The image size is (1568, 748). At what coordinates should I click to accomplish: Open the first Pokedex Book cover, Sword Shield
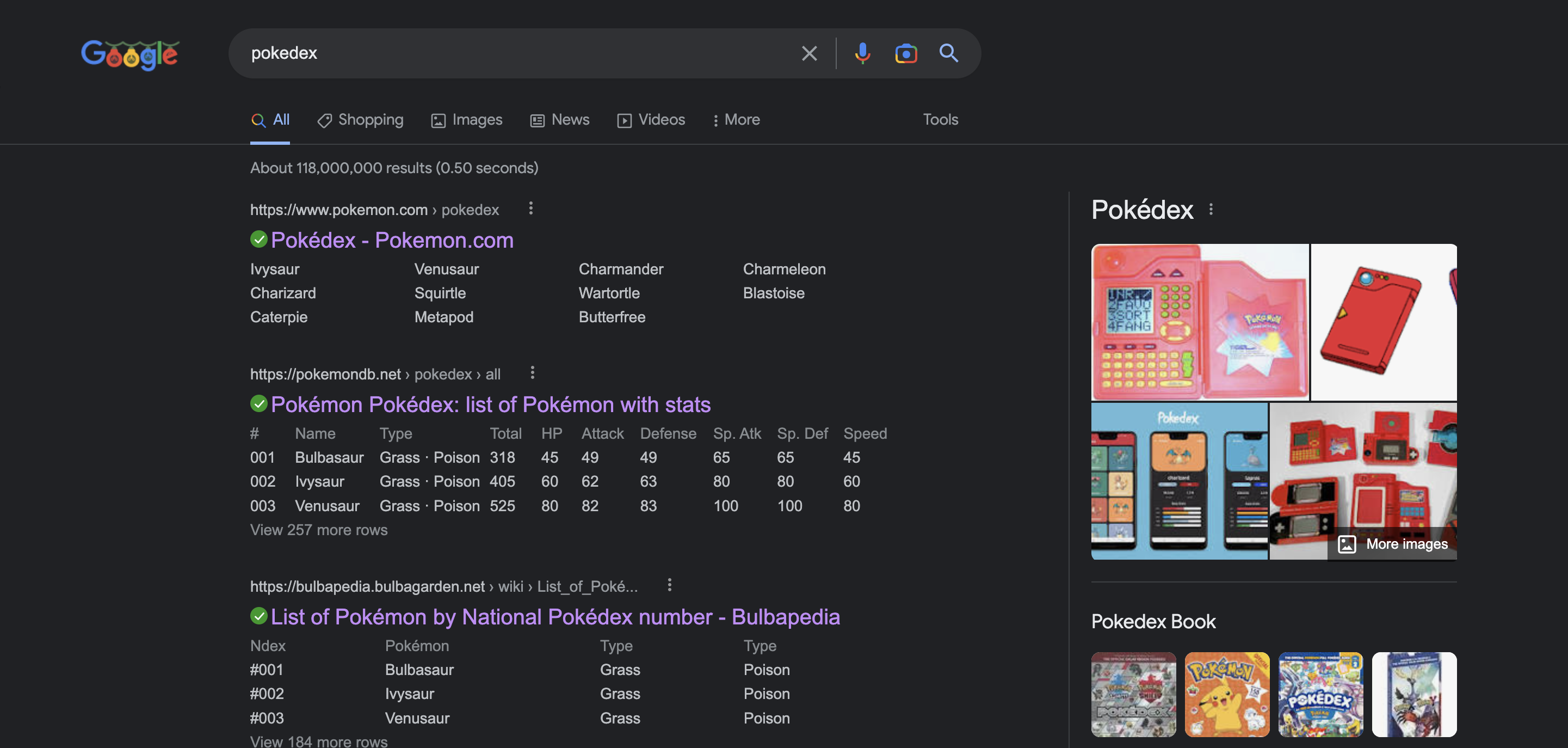point(1133,695)
